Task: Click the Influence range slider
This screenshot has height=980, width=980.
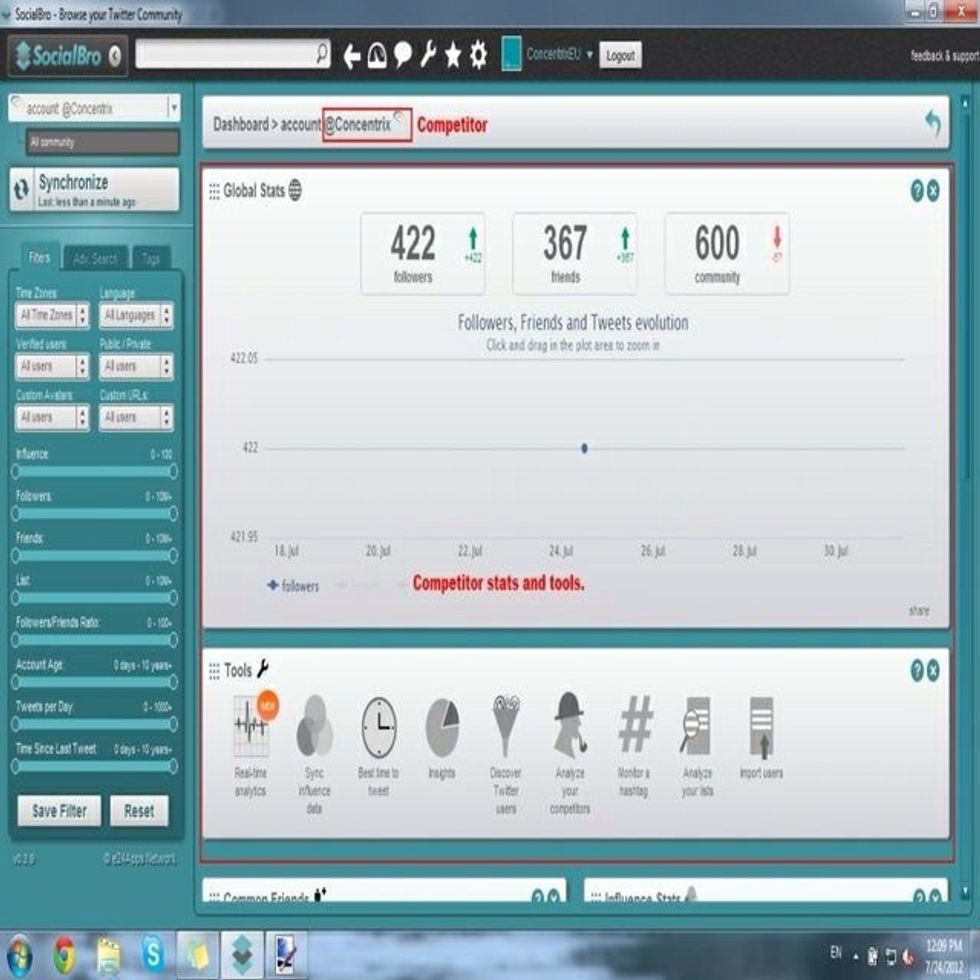Action: tap(94, 471)
